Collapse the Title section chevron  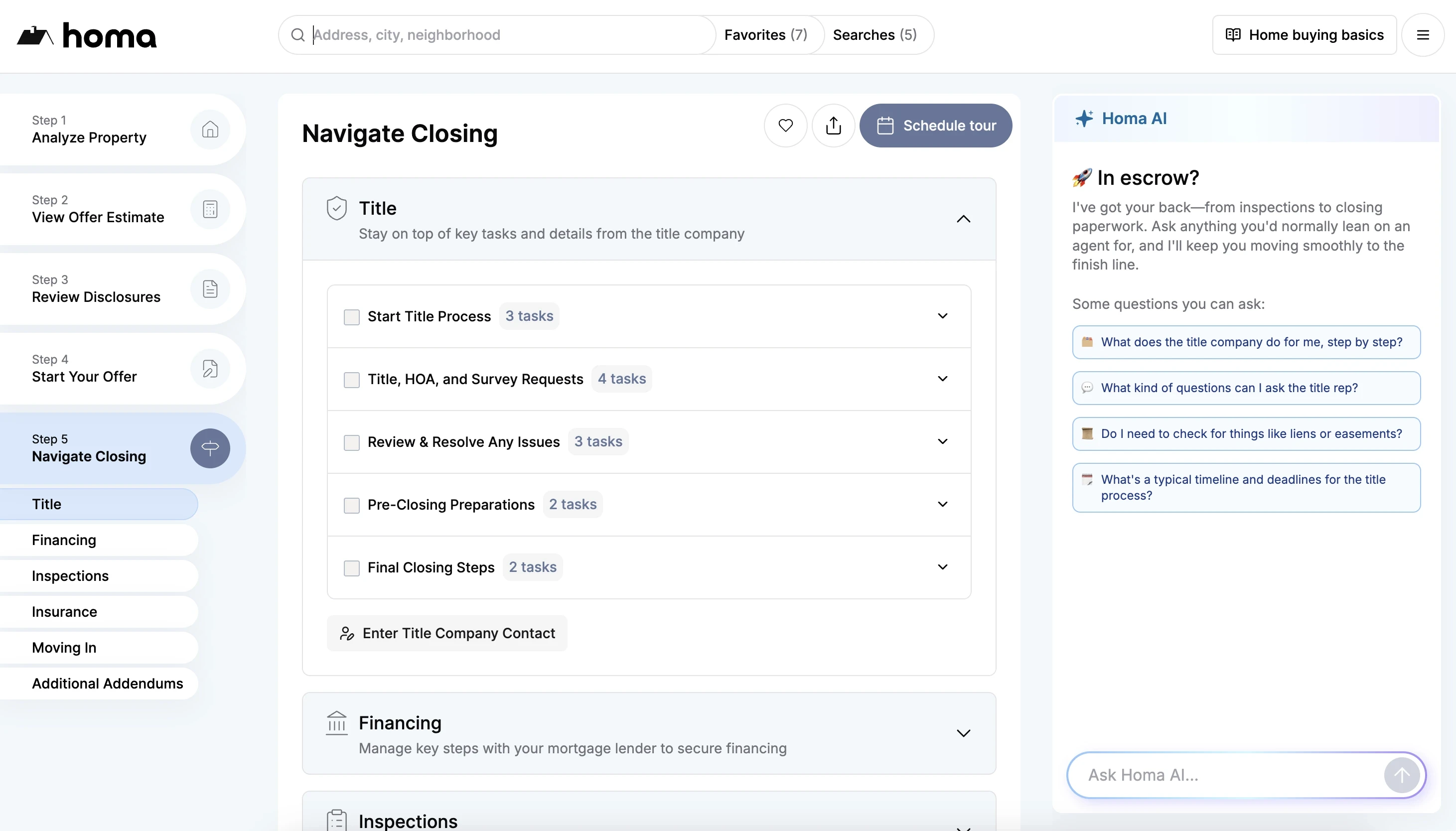tap(963, 219)
